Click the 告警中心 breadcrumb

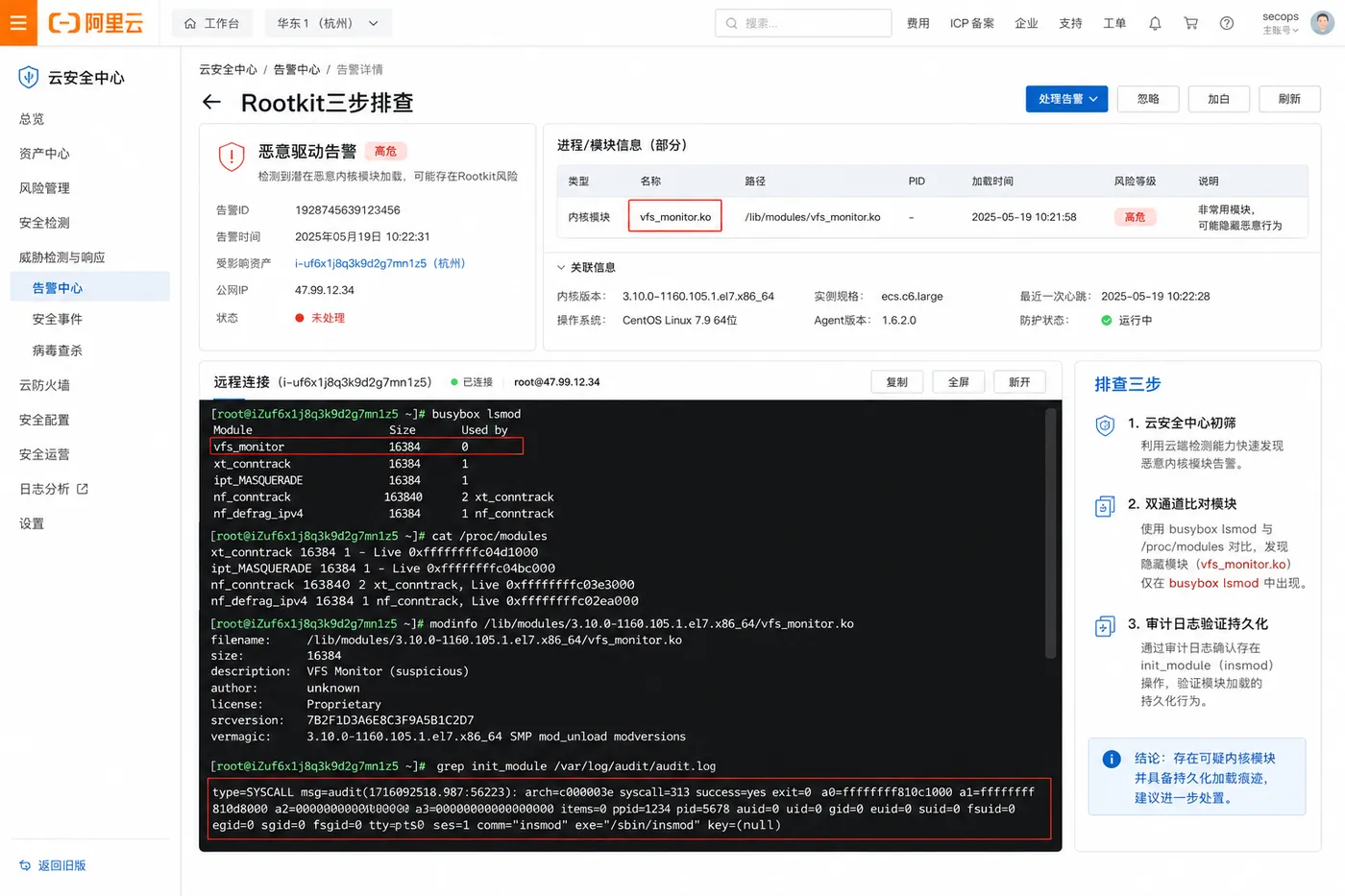click(297, 69)
